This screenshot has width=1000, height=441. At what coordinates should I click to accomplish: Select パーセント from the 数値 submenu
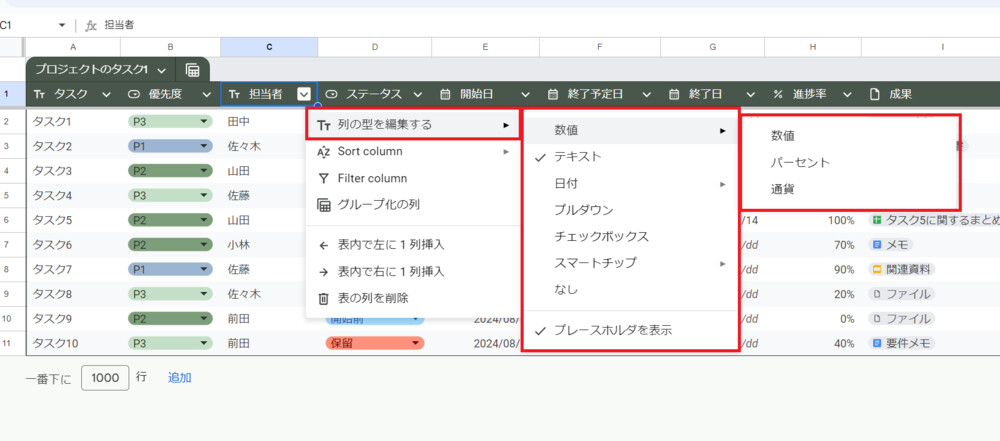point(800,162)
